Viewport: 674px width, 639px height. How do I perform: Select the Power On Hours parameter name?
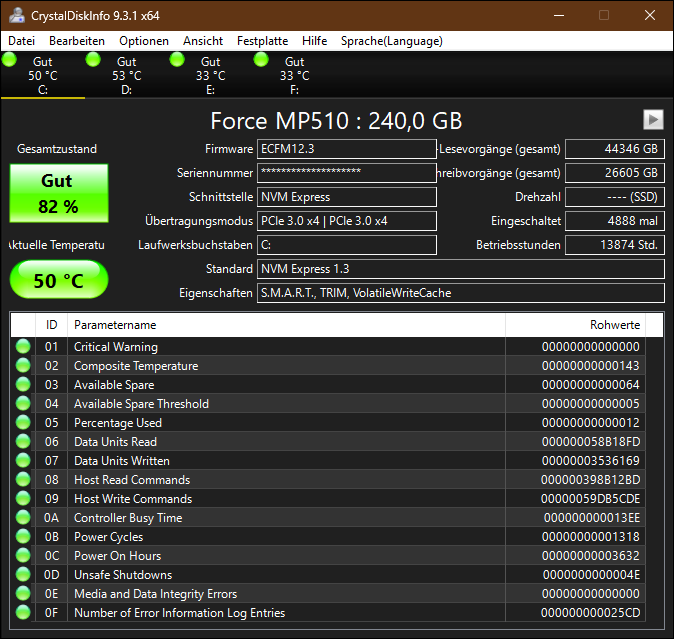117,555
